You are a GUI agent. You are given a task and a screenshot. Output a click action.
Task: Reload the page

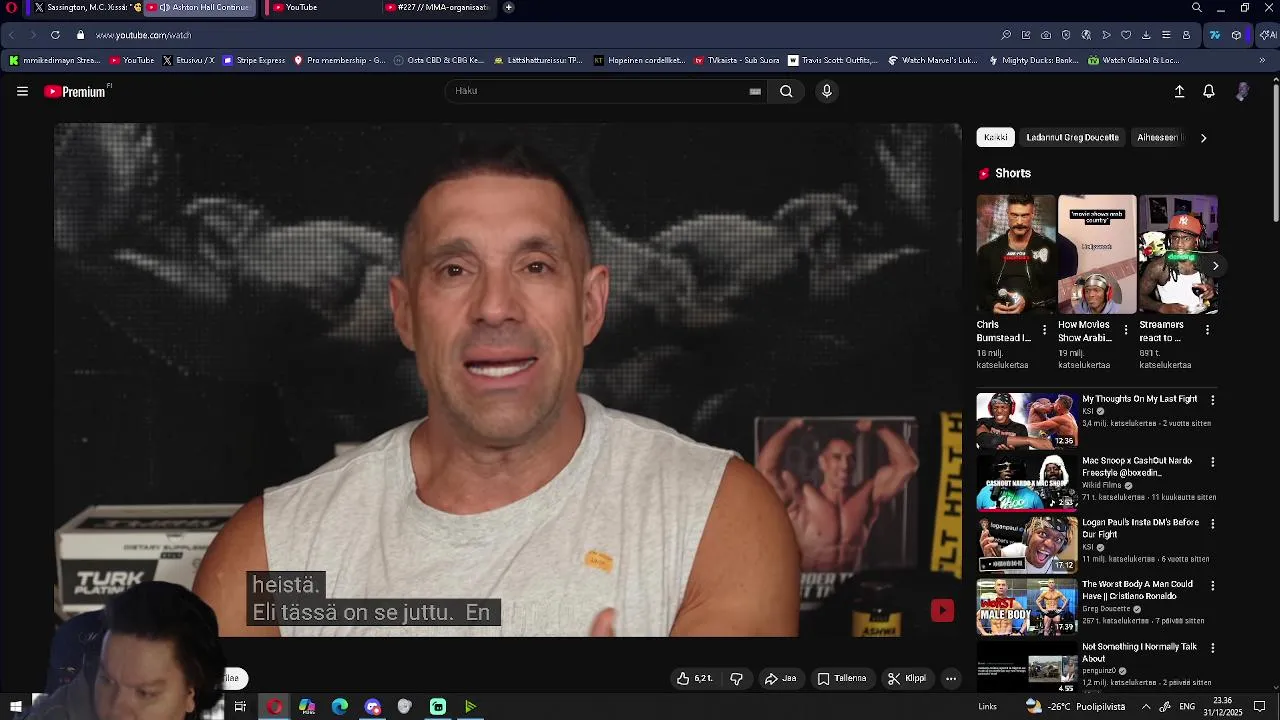tap(55, 35)
